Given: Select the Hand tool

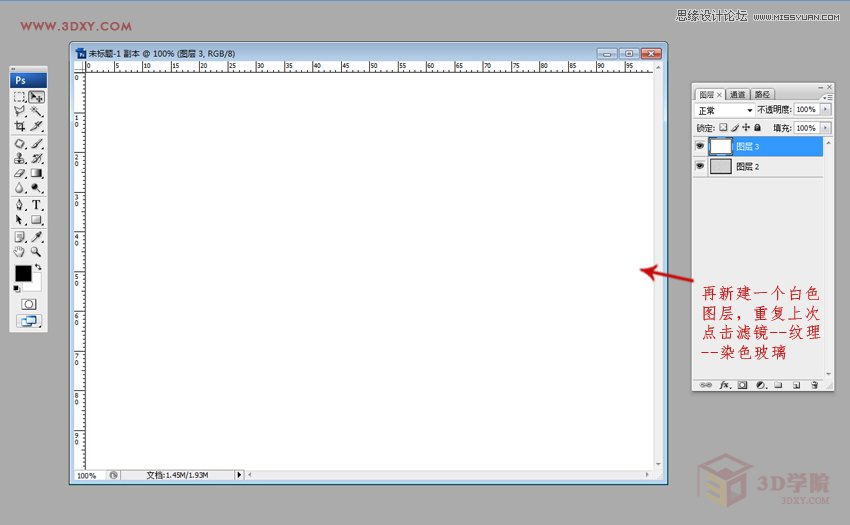Looking at the screenshot, I should [x=20, y=252].
